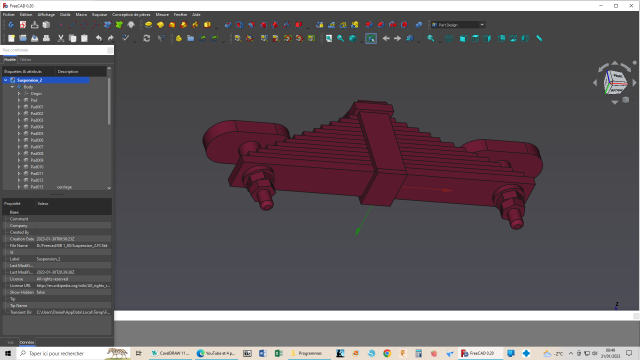Image resolution: width=640 pixels, height=360 pixels.
Task: Click the refresh/recompute icon
Action: pos(147,38)
